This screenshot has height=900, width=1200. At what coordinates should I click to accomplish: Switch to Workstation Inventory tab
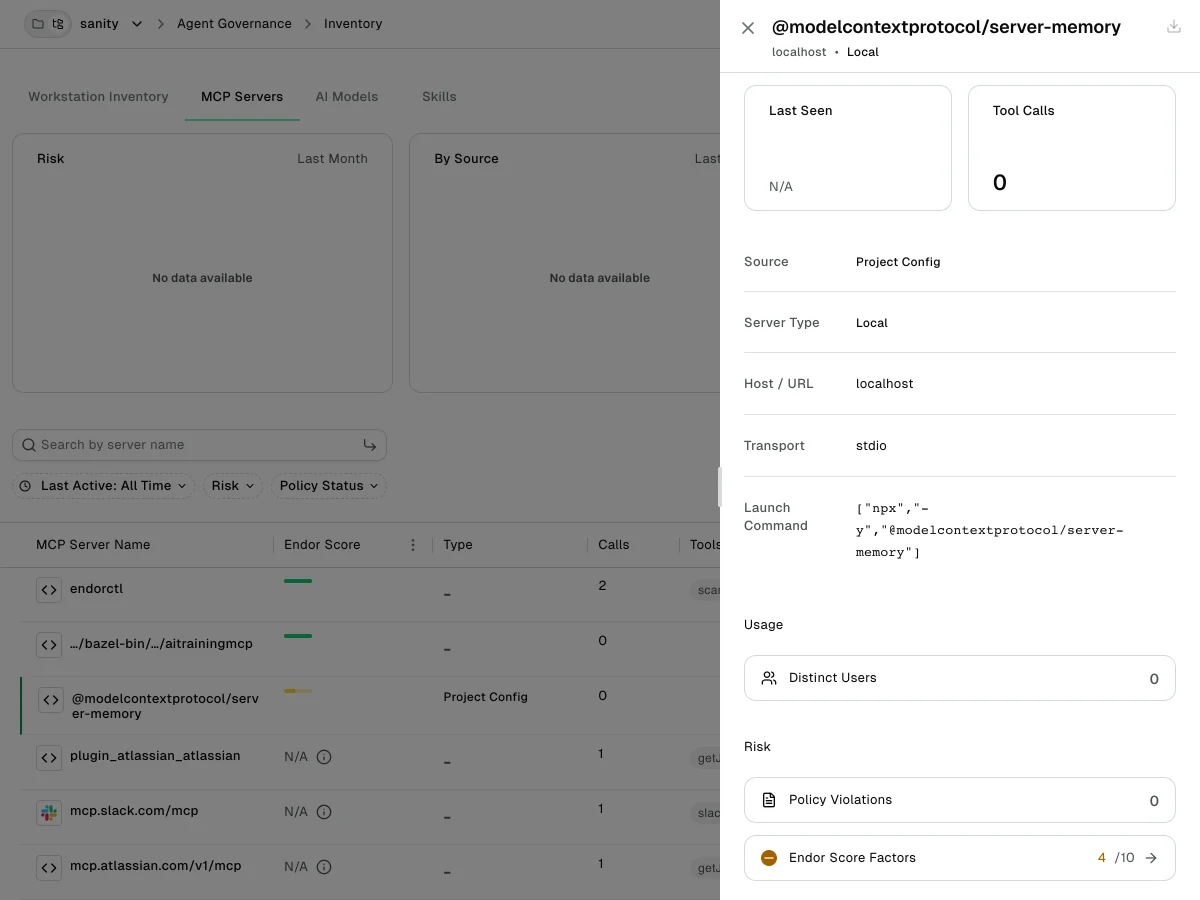[x=98, y=97]
